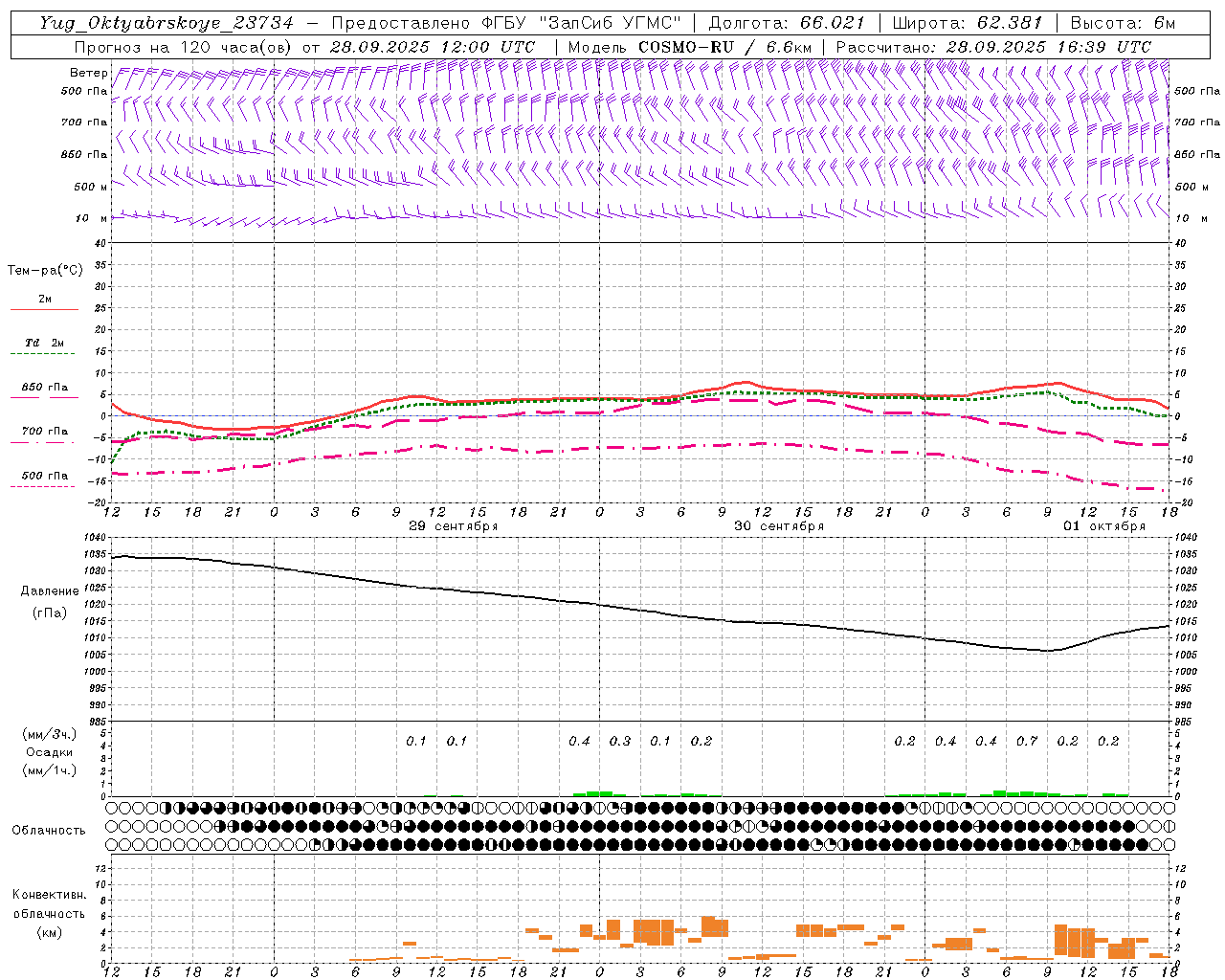
Task: Click the 'Ветер' wind panel label
Action: click(88, 73)
